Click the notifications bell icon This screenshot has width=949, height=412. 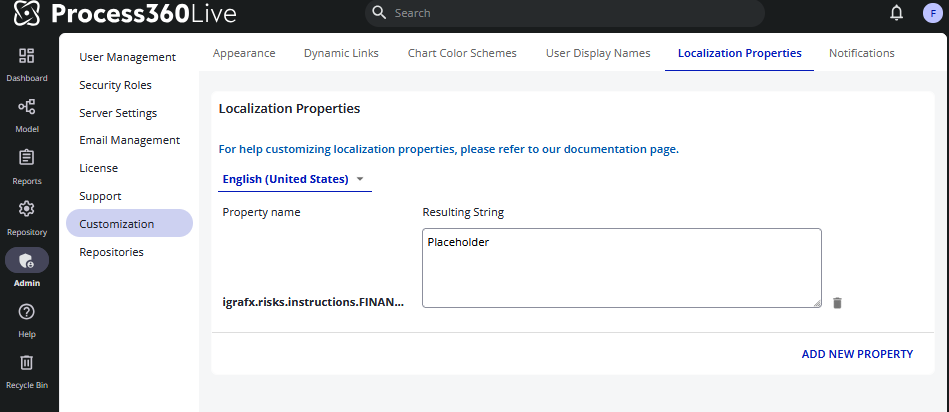pos(896,13)
